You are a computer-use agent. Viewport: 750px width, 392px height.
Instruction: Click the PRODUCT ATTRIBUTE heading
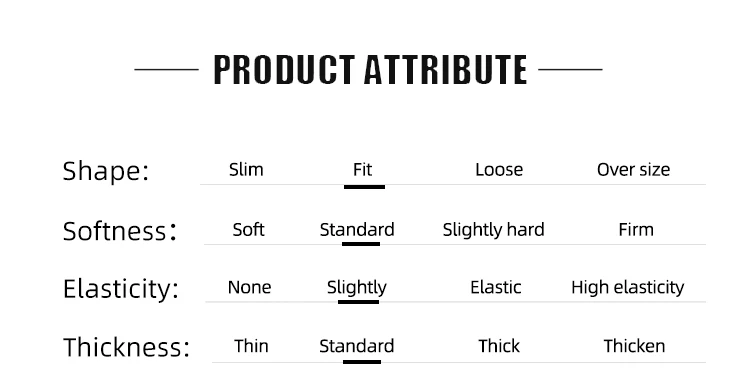tap(370, 70)
